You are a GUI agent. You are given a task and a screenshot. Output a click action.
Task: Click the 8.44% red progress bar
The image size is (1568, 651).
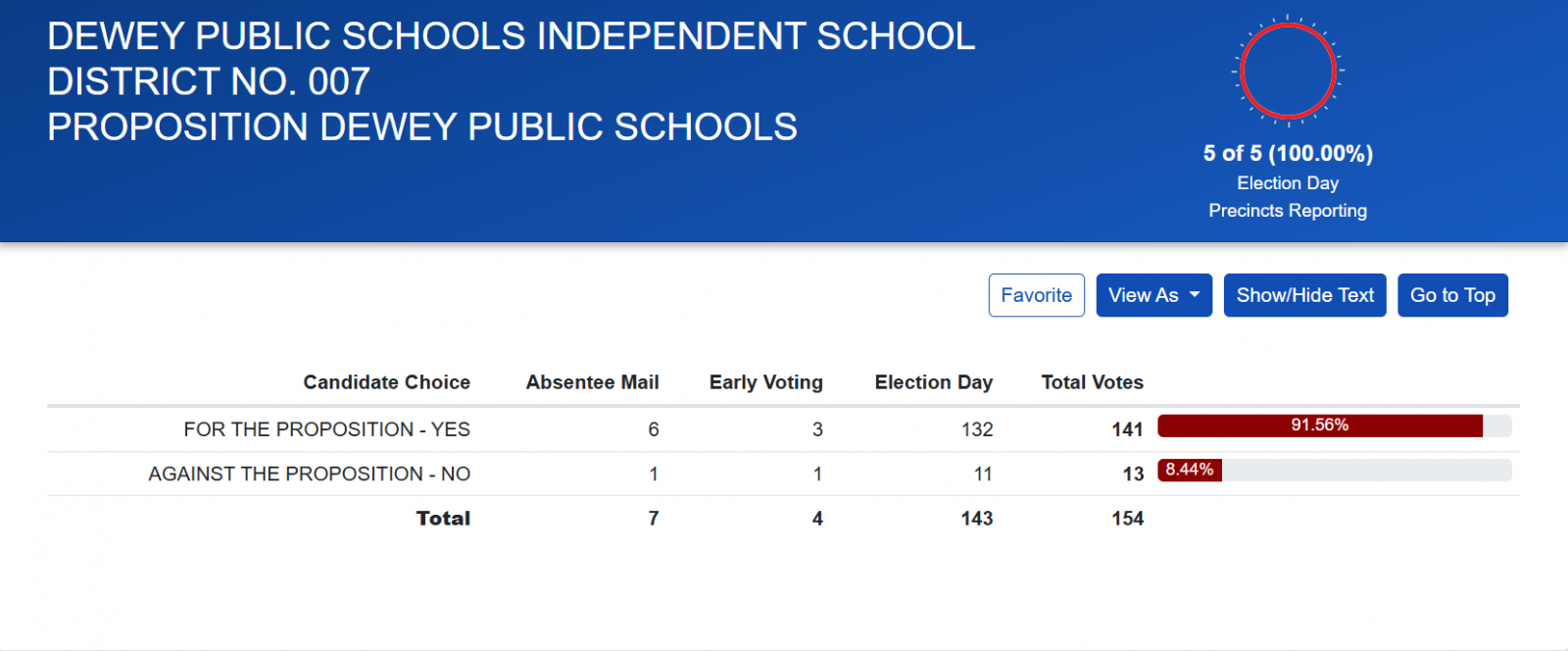click(1190, 470)
